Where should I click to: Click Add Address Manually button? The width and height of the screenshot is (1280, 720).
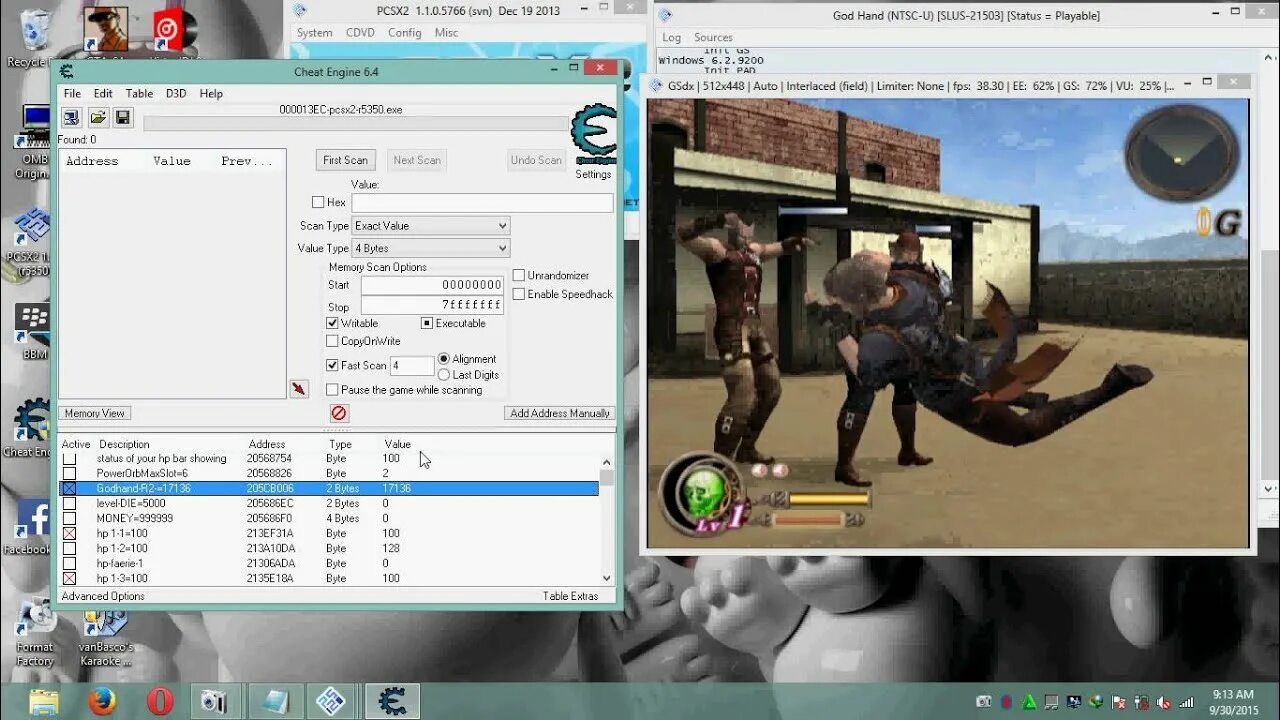pyautogui.click(x=560, y=413)
